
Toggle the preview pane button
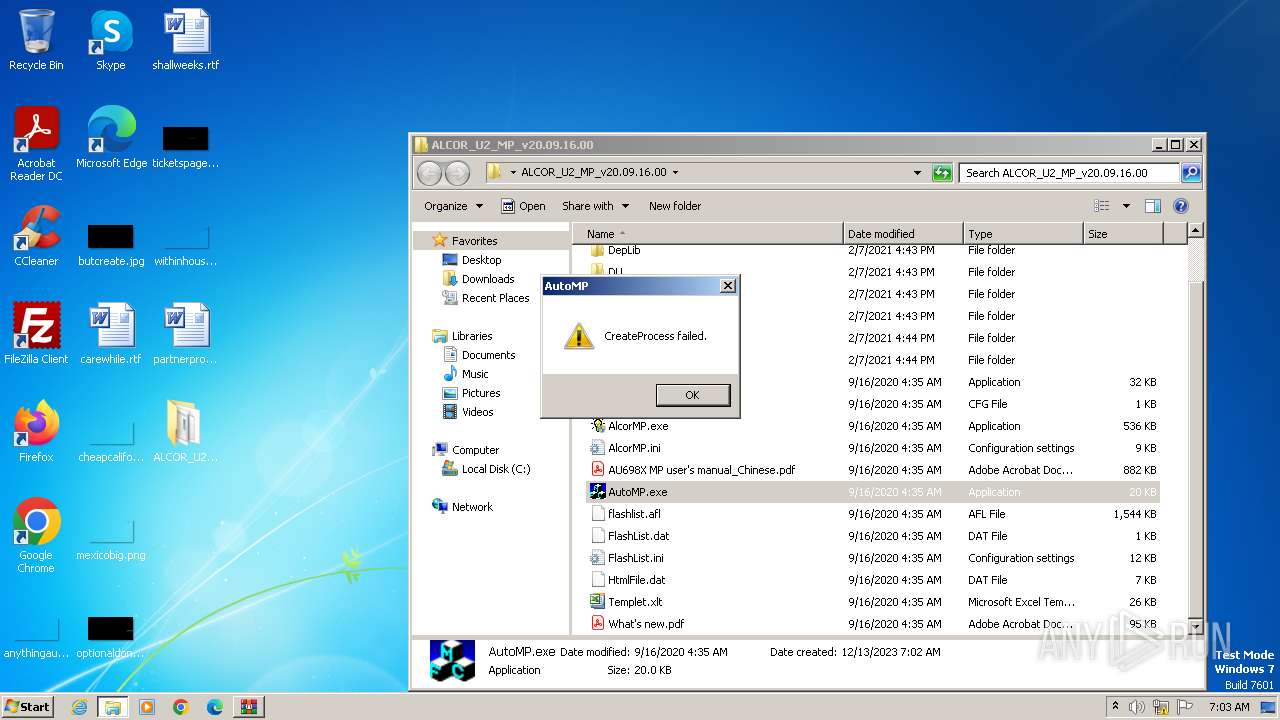(x=1152, y=206)
